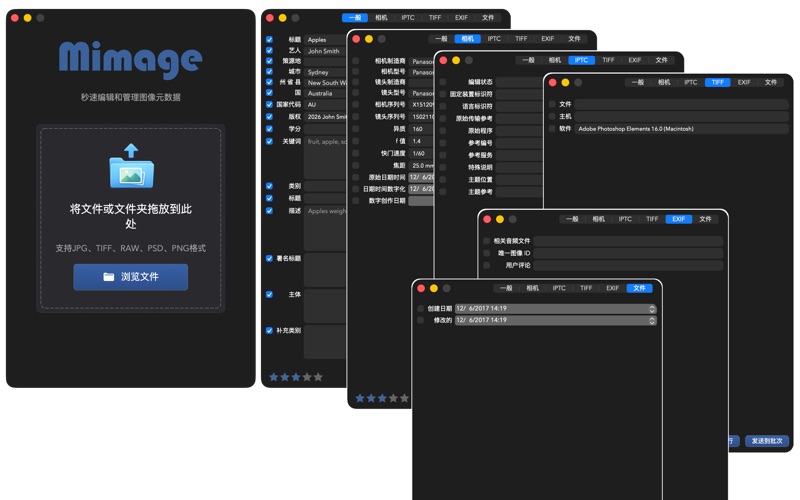Open the EXIF tab in the camera details window
Image resolution: width=800 pixels, height=500 pixels.
tap(547, 39)
